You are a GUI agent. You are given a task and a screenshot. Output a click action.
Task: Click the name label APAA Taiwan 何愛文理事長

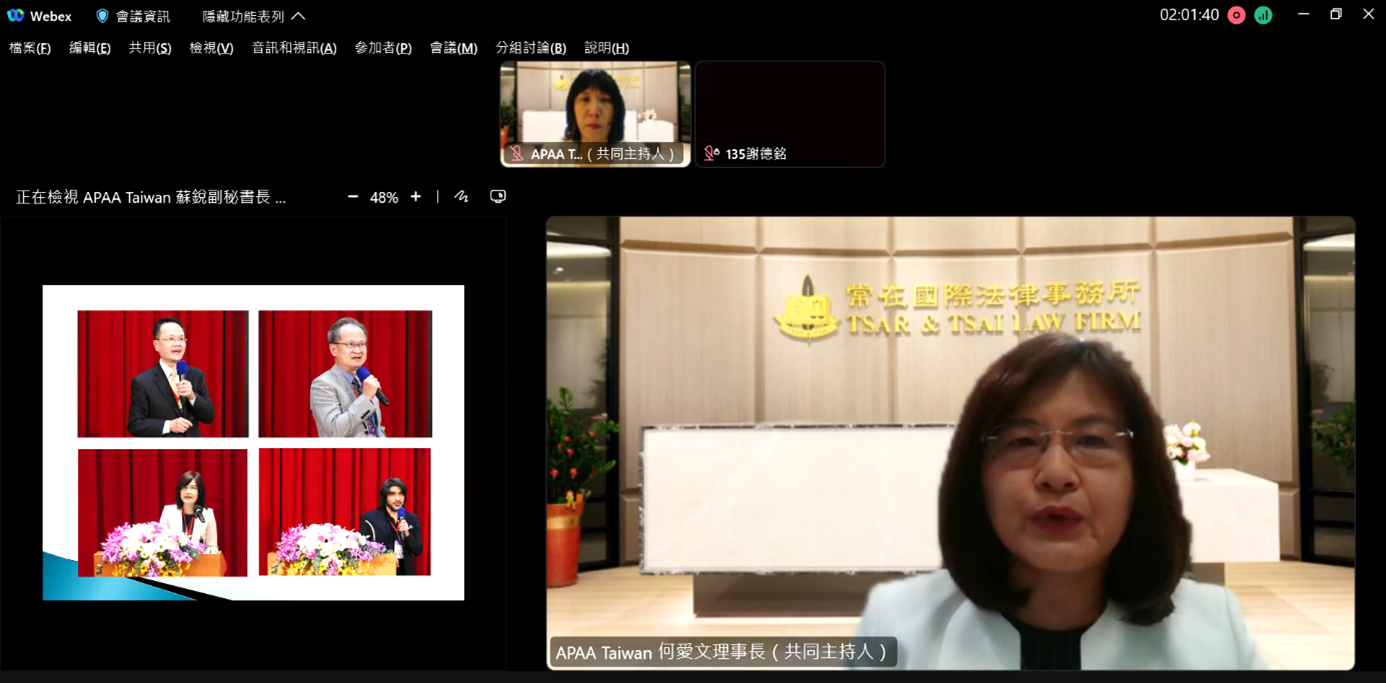[722, 653]
